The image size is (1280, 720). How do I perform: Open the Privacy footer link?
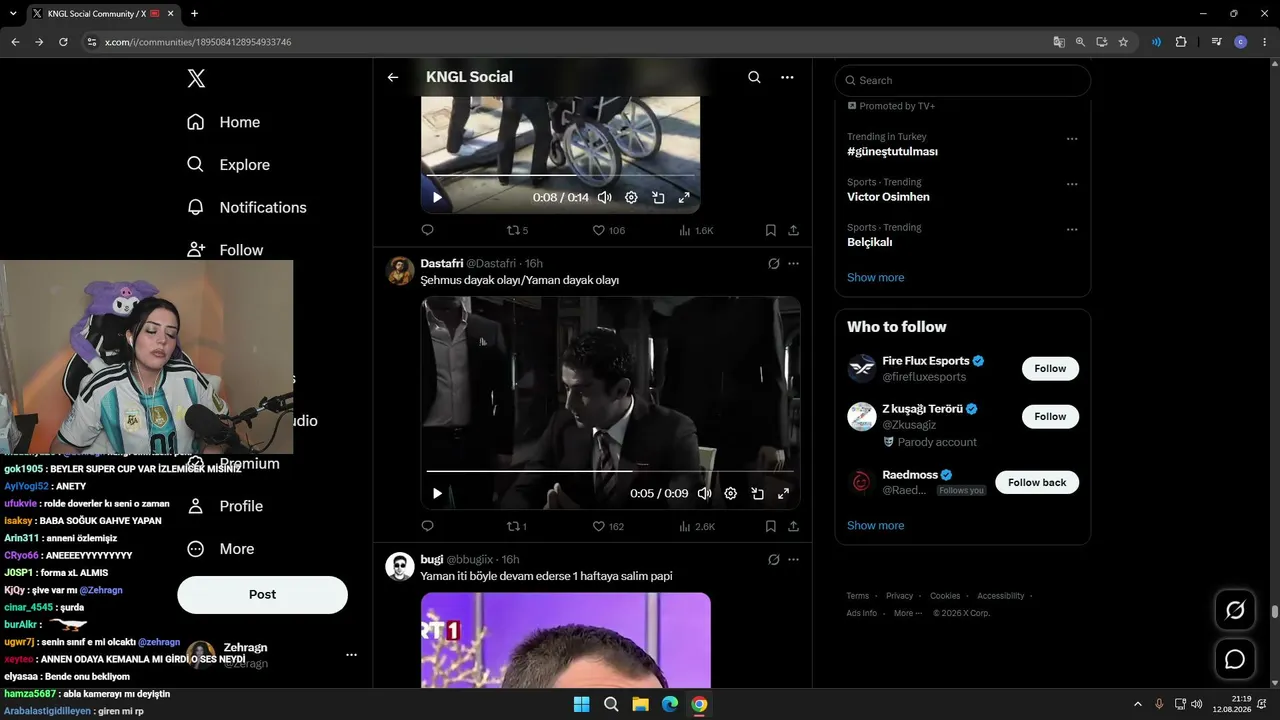click(x=899, y=596)
